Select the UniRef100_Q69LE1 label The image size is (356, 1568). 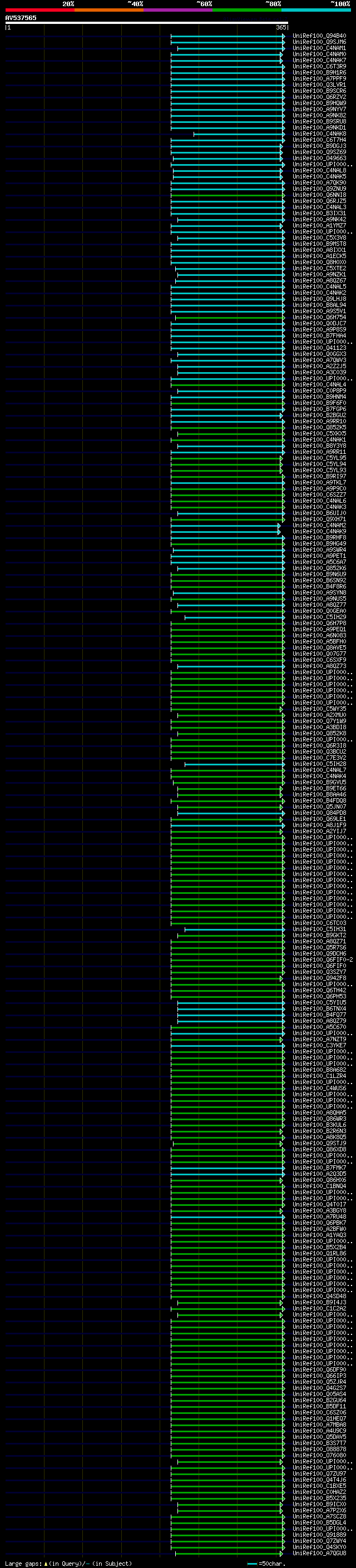319,819
